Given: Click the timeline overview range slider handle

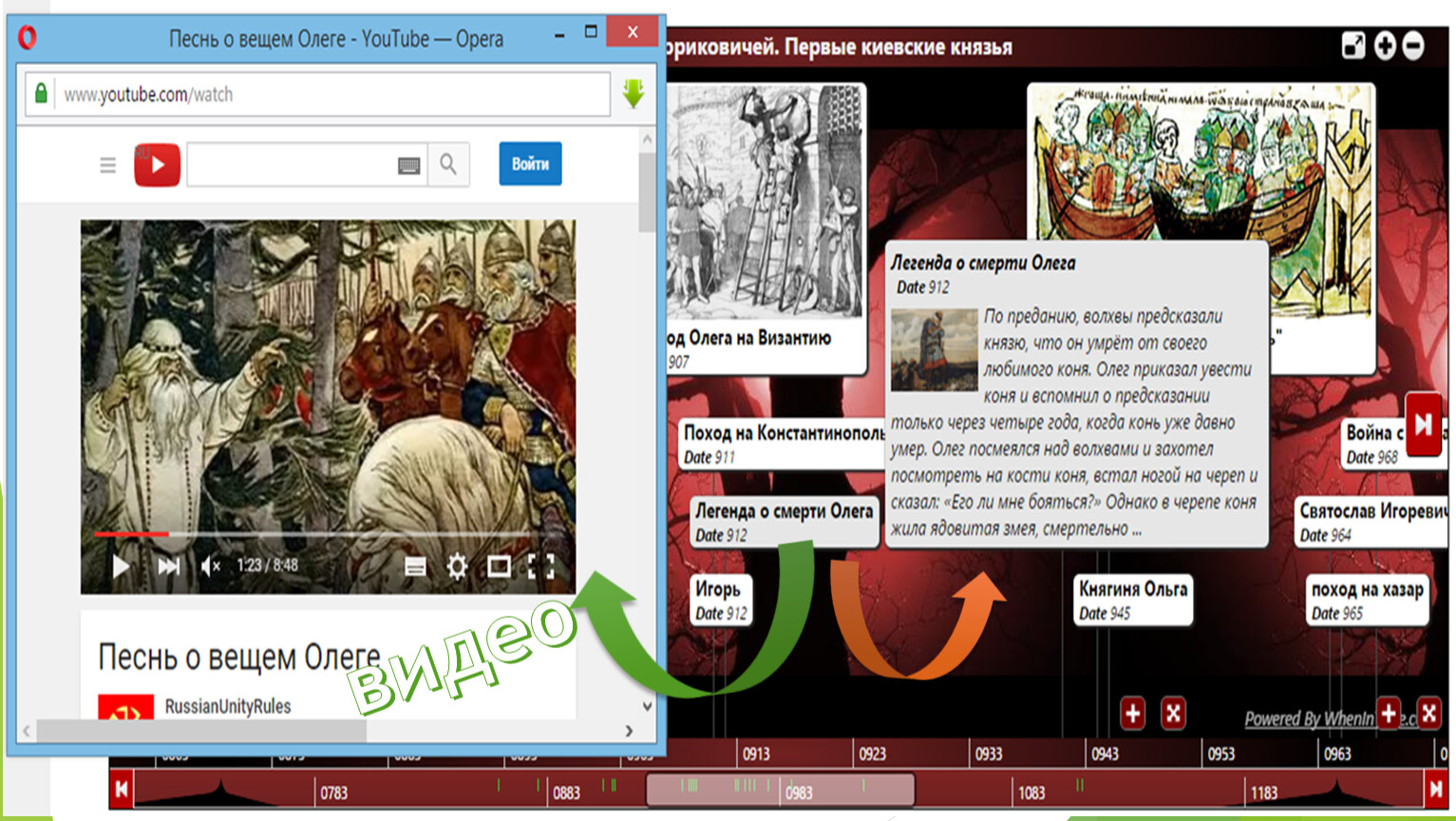Looking at the screenshot, I should click(780, 791).
